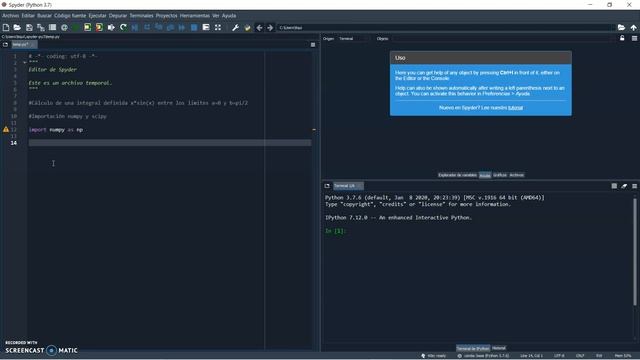640x360 pixels.
Task: Remove all variables eraser icon
Action: coord(624,186)
